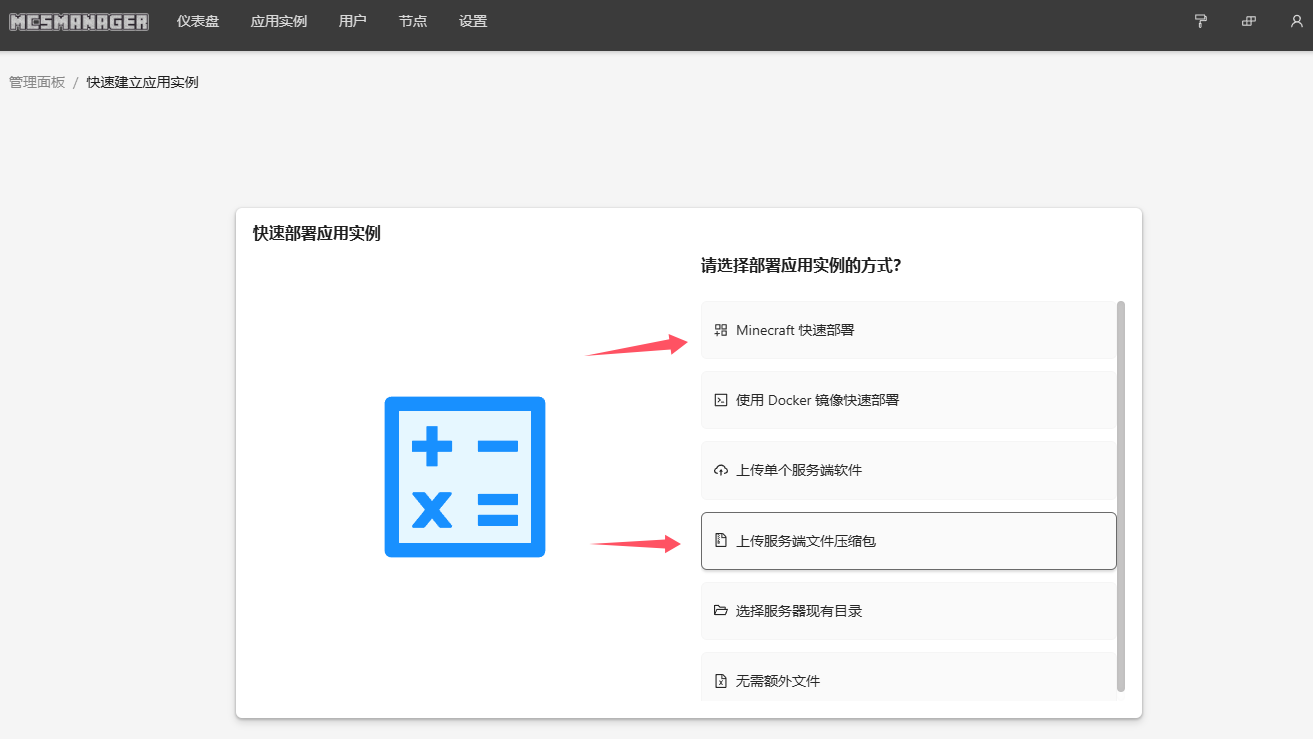The width and height of the screenshot is (1313, 739).
Task: Click the Docker image terminal icon
Action: (x=720, y=400)
